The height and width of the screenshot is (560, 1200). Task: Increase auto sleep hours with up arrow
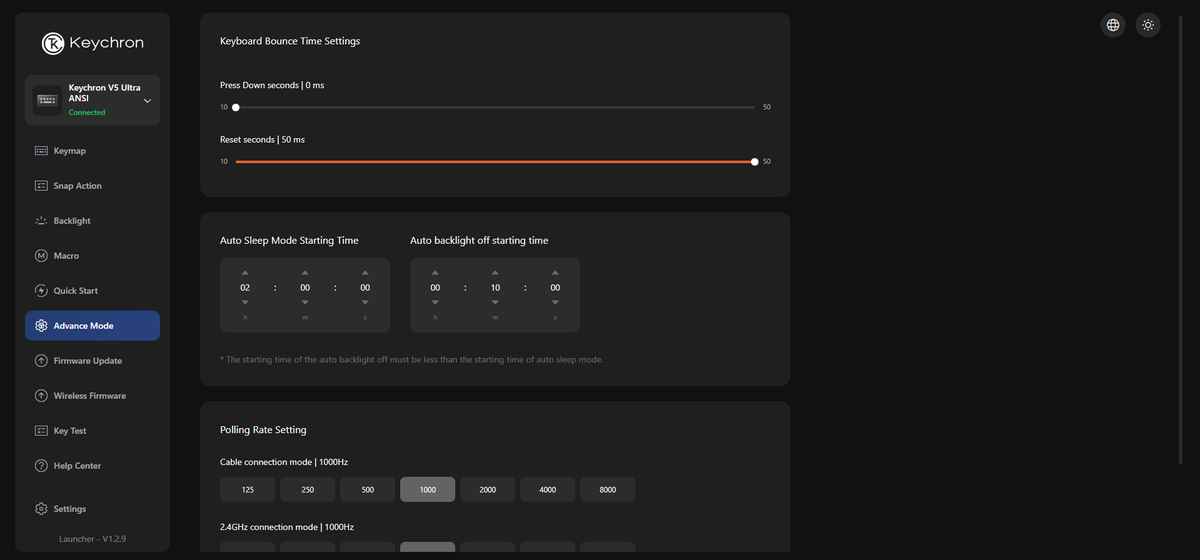(245, 273)
